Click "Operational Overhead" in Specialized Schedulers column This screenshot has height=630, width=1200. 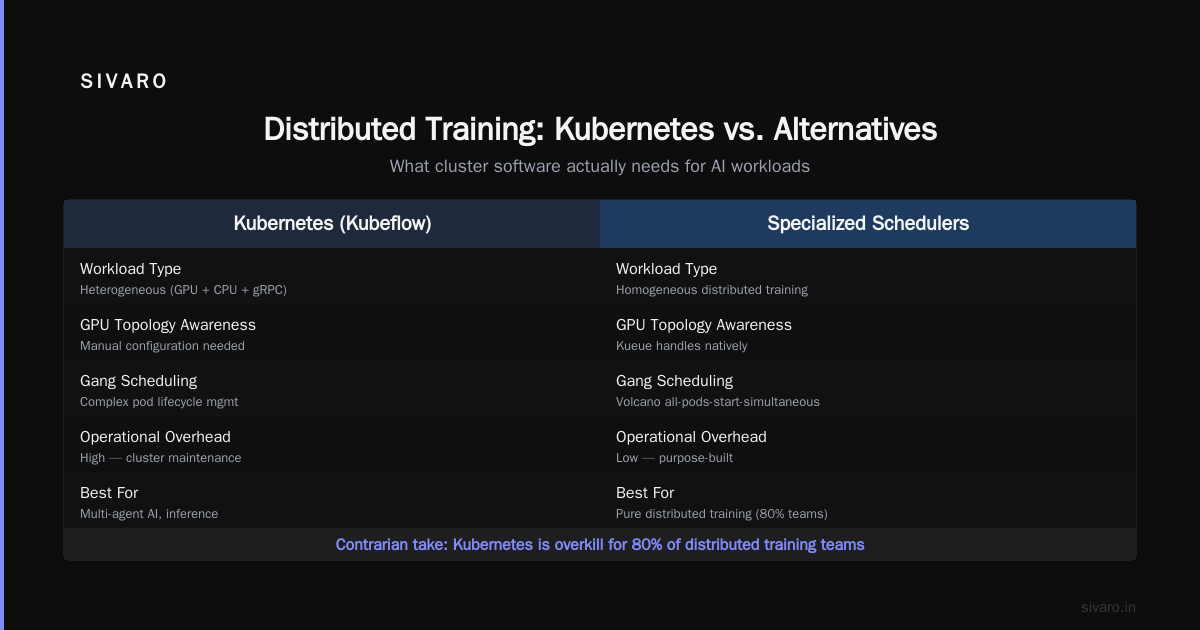click(x=691, y=437)
